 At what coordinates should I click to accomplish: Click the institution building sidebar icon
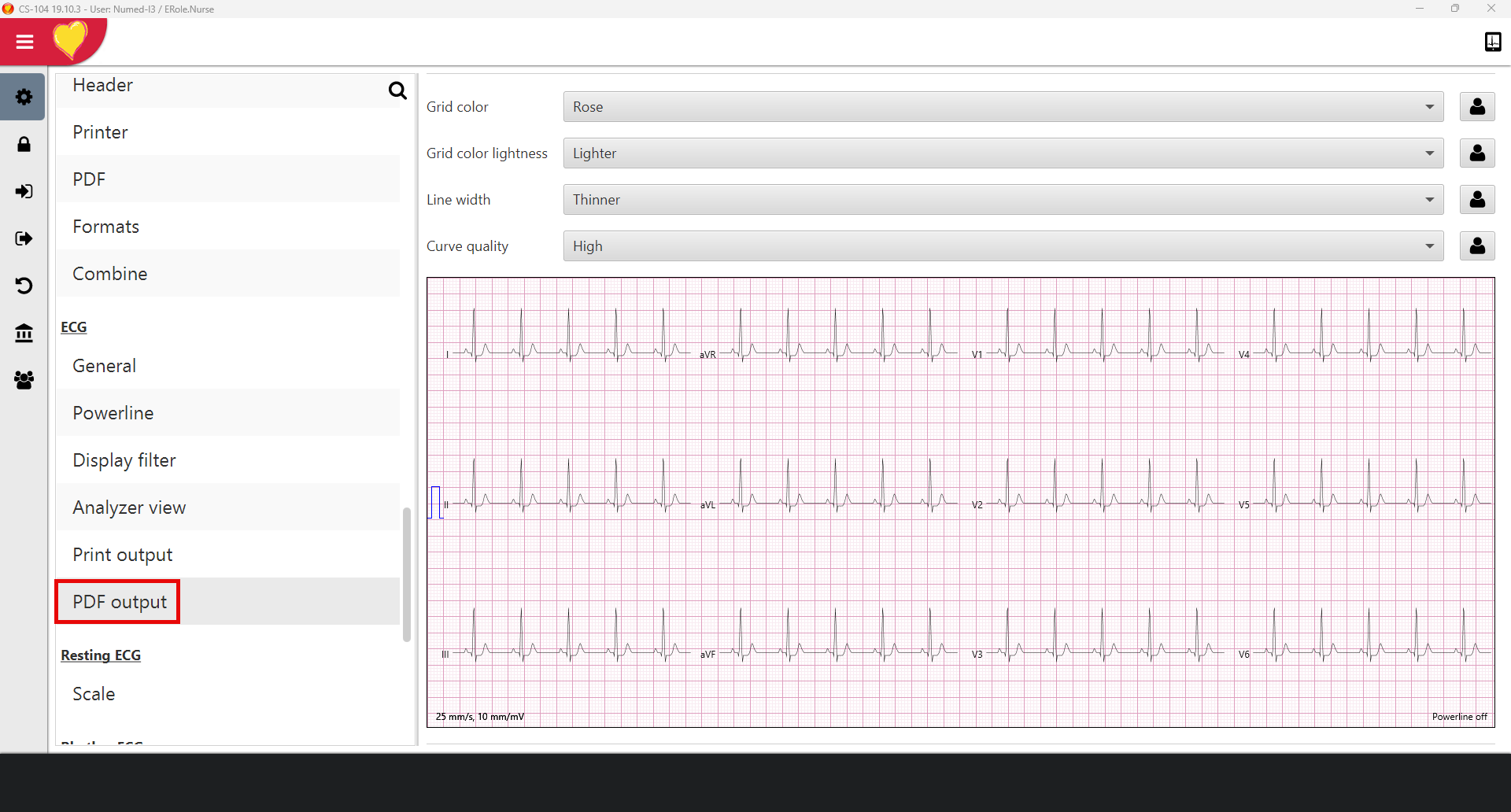pos(24,333)
